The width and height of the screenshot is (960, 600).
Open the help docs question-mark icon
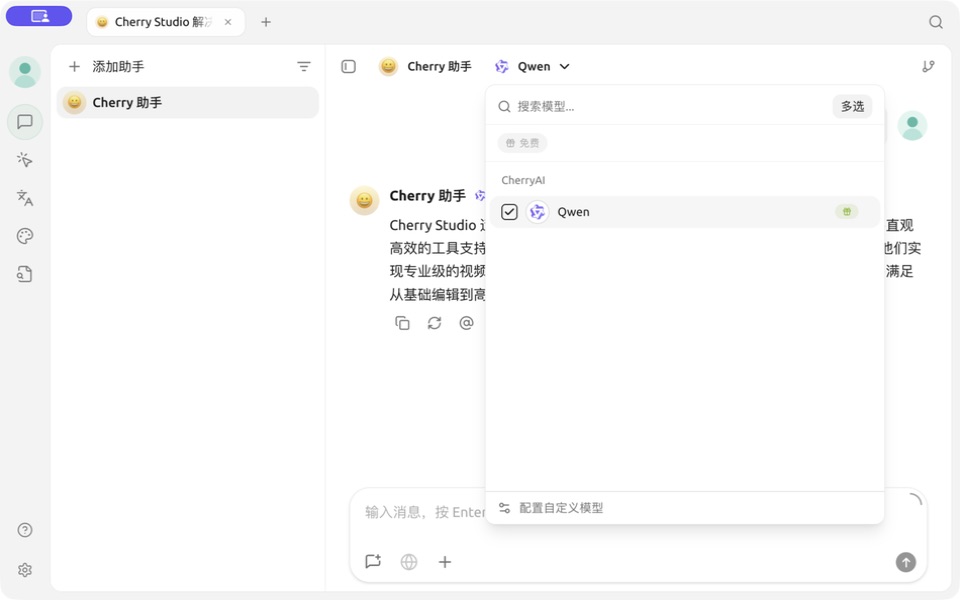pyautogui.click(x=25, y=530)
